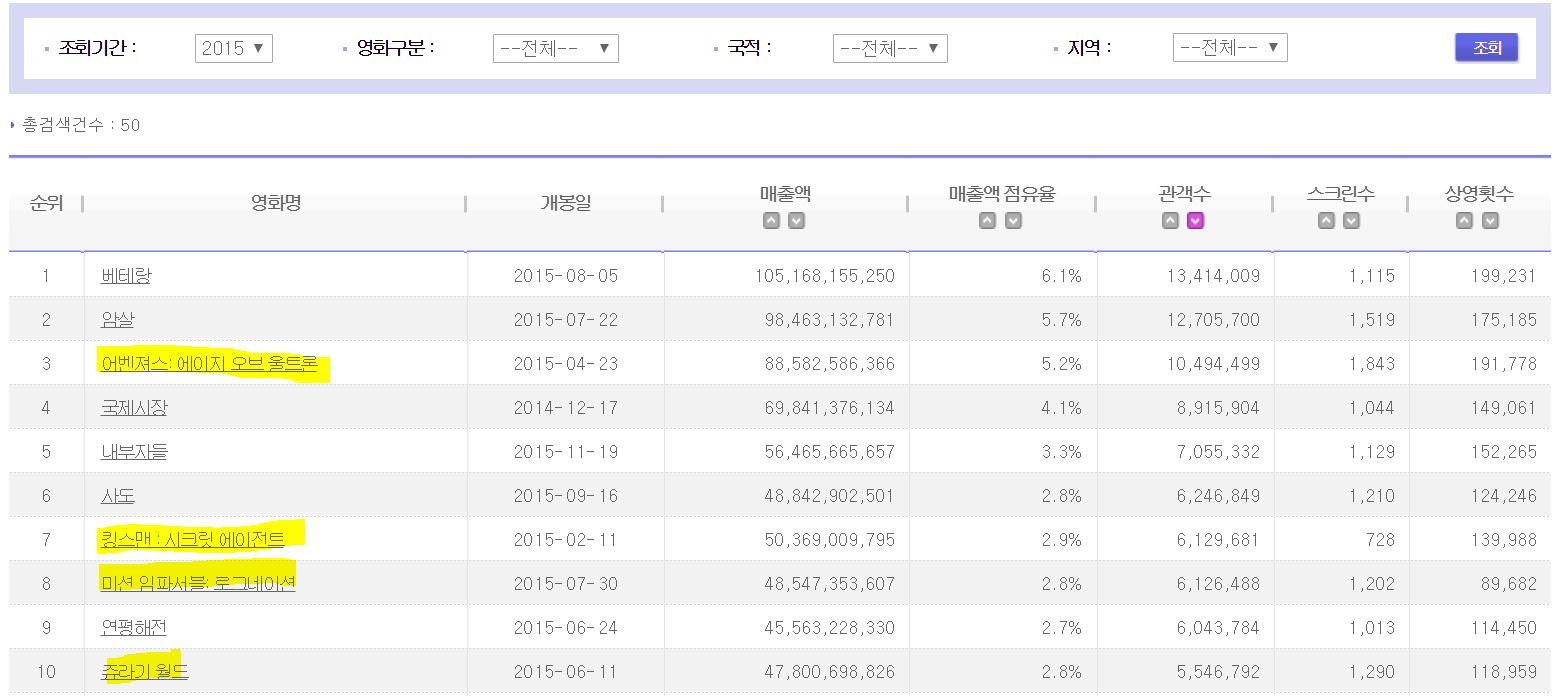Screen dimensions: 1561x696
Task: Open the 베테랑 movie link
Action: pyautogui.click(x=126, y=276)
